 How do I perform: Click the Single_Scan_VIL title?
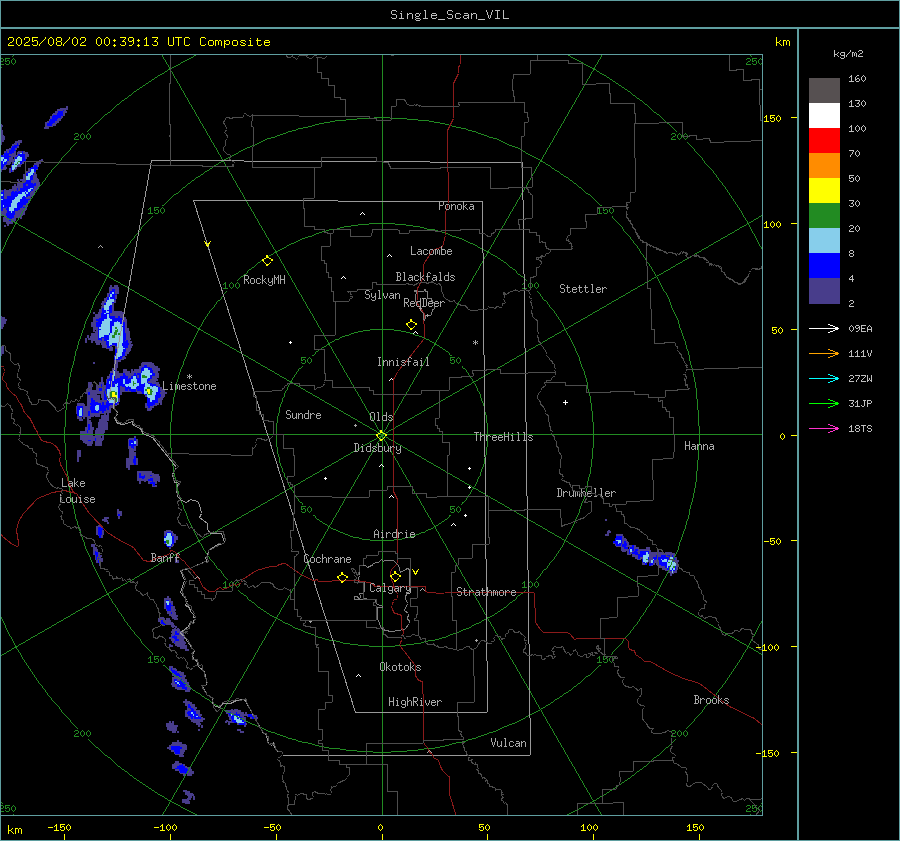(x=449, y=15)
